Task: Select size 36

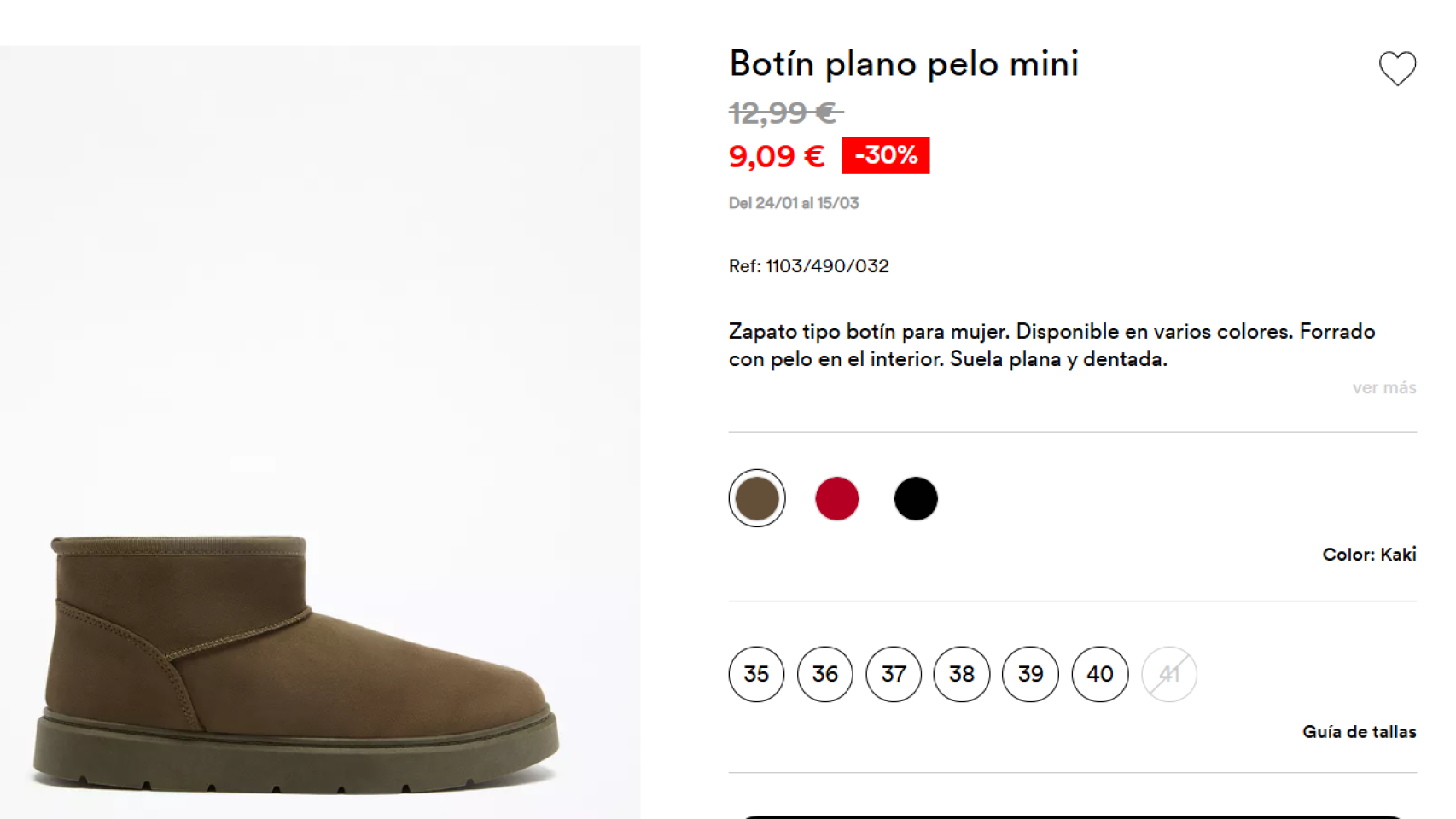Action: (824, 674)
